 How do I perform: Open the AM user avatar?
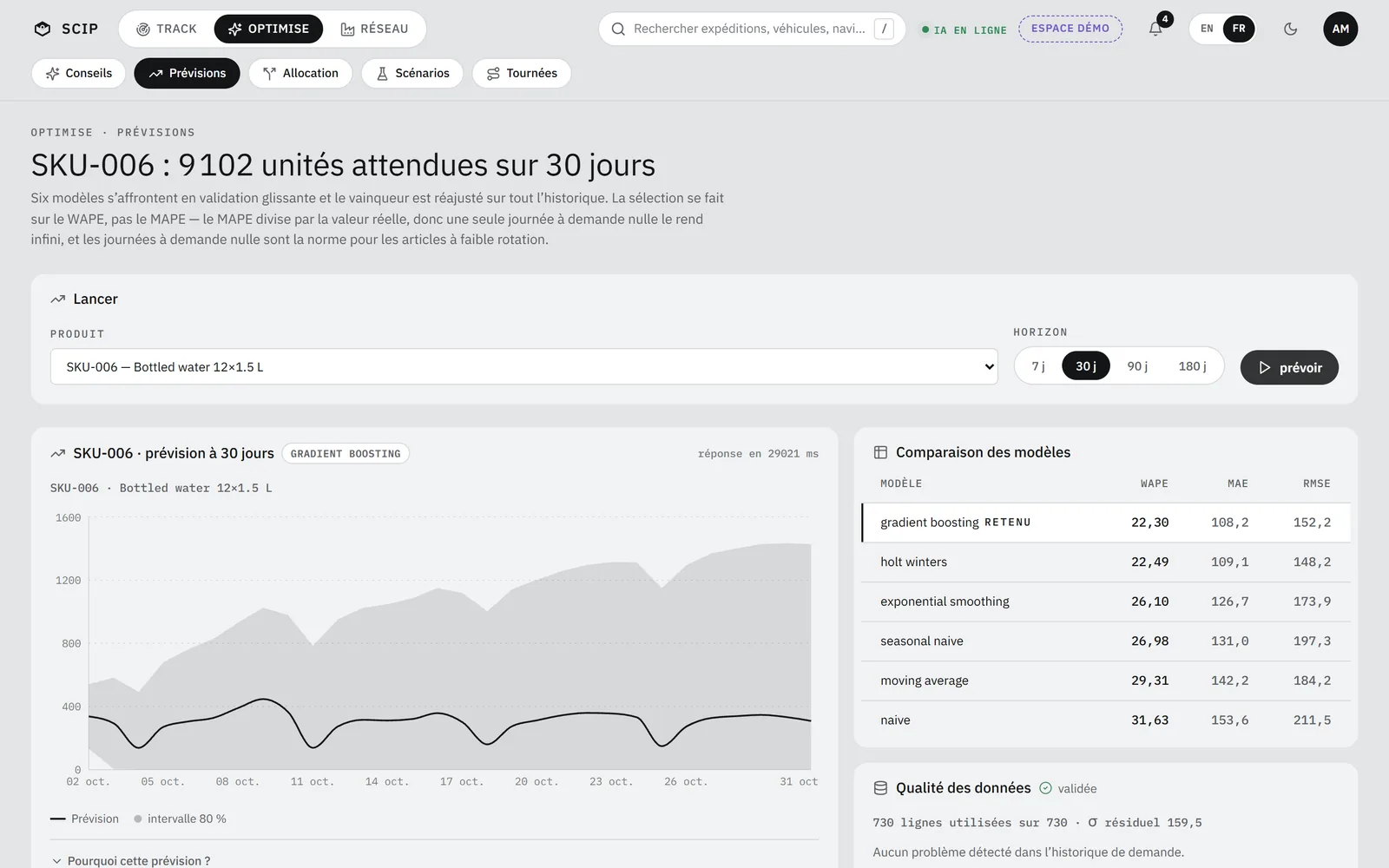1340,29
